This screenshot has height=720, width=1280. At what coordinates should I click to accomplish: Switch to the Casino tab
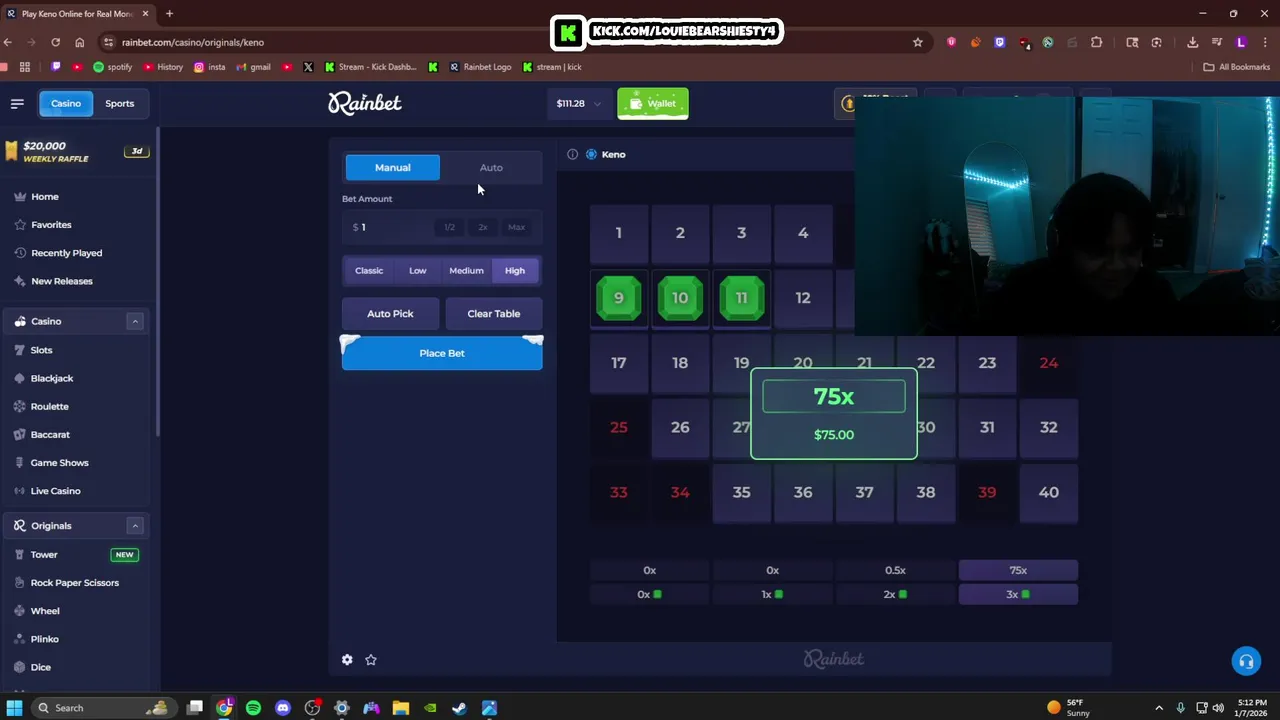pos(66,103)
